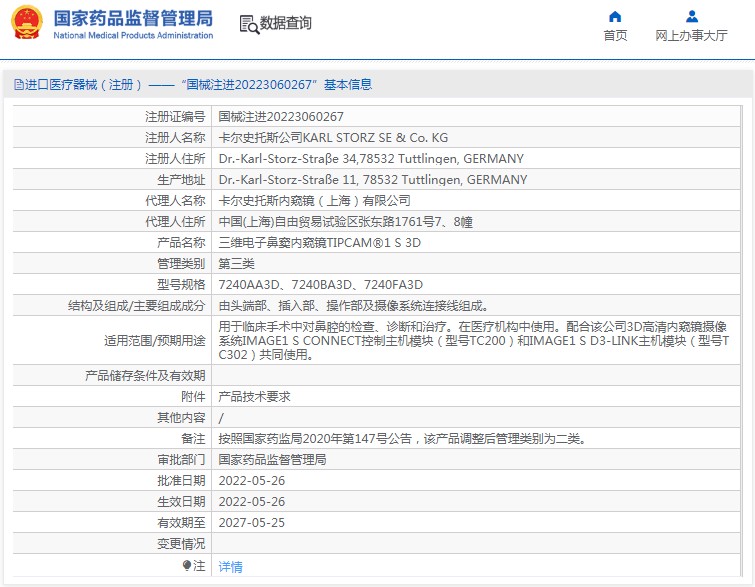Open 网上办事大厅 user icon
This screenshot has width=755, height=587.
691,17
